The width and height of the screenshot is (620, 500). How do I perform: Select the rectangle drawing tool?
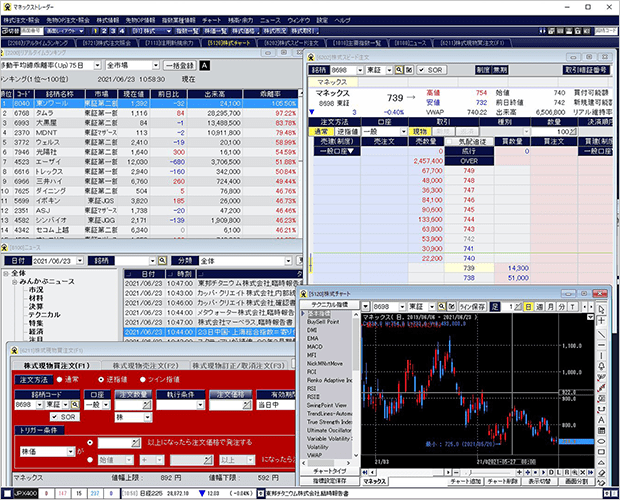(x=601, y=452)
